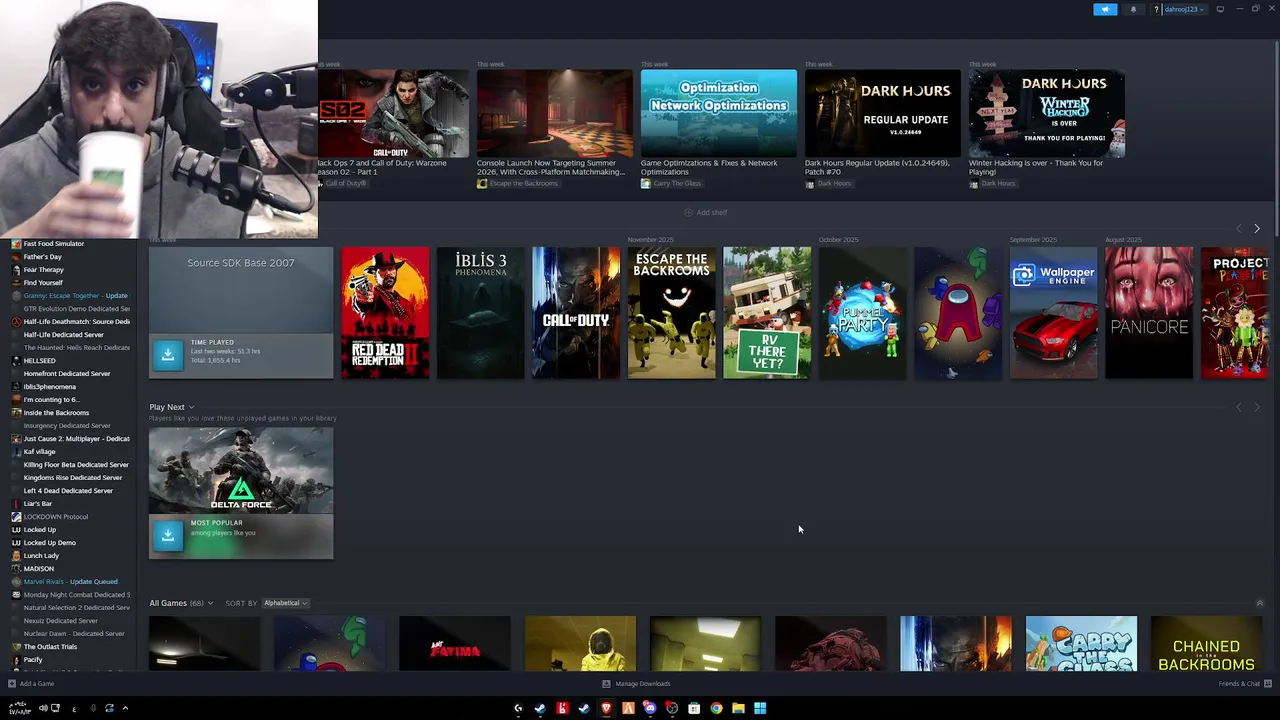Select MADiSON in library list
This screenshot has height=720, width=1280.
pos(39,569)
